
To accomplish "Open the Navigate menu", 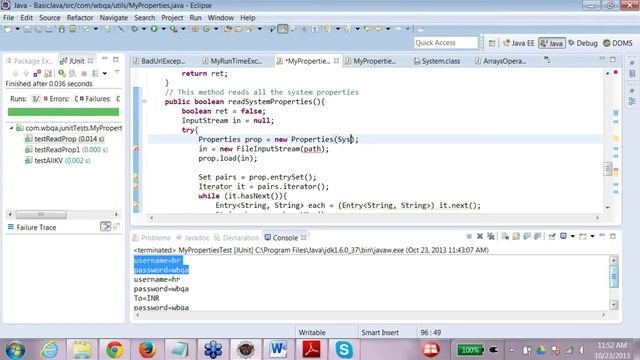I will click(113, 18).
